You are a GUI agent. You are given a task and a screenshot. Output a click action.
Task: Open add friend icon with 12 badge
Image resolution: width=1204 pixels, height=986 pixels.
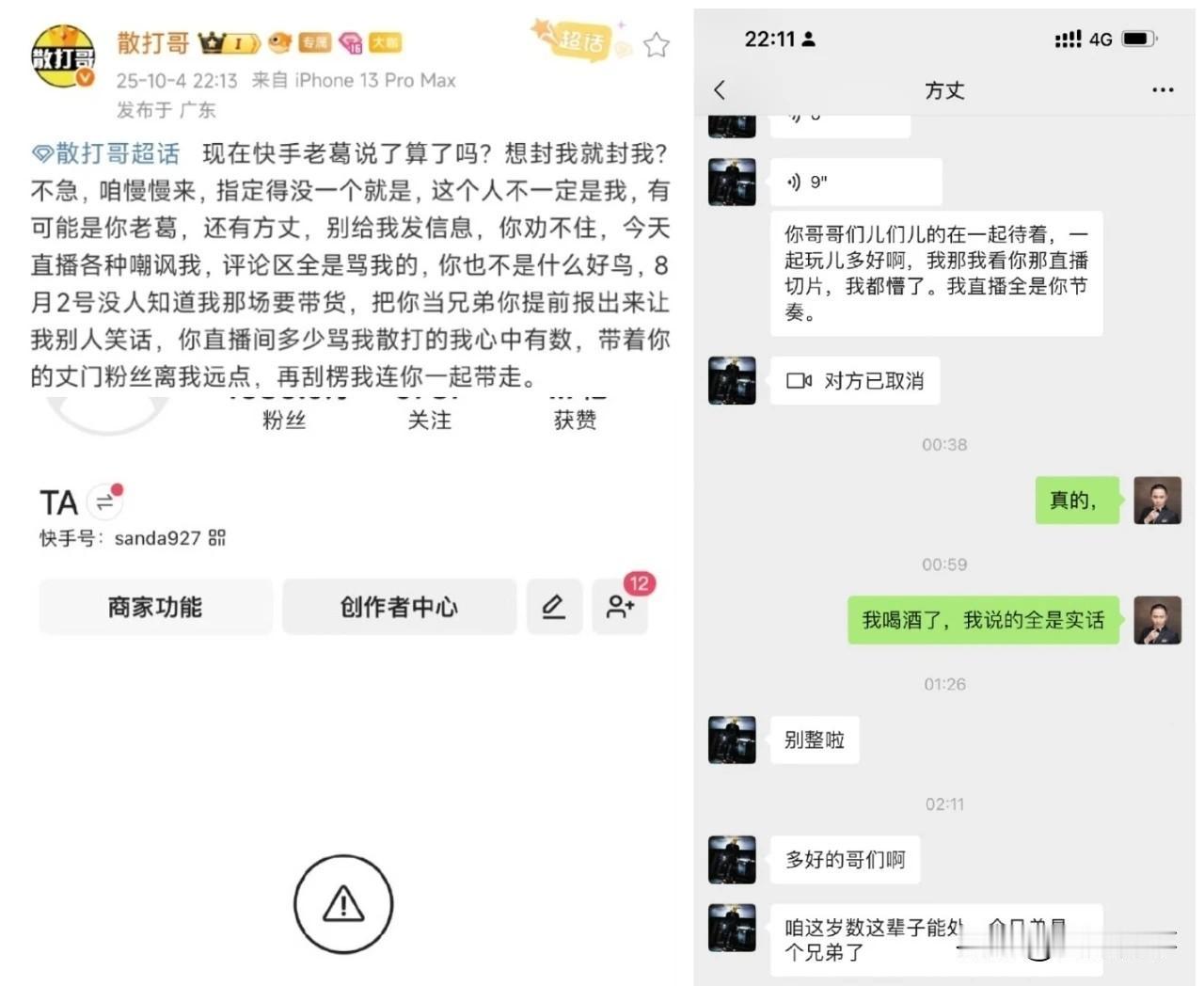620,607
